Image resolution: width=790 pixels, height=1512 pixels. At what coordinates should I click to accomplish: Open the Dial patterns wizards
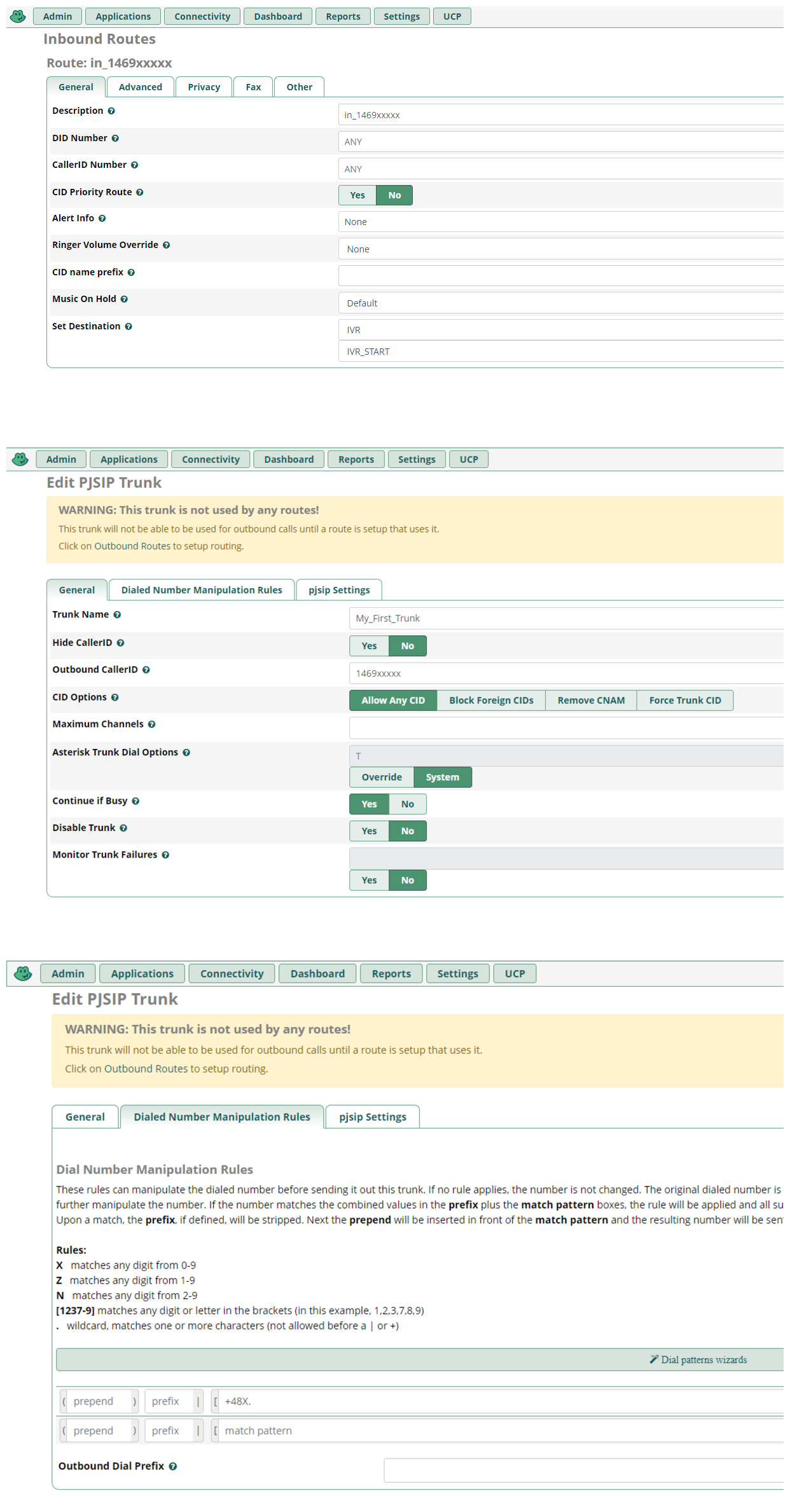pyautogui.click(x=698, y=1359)
